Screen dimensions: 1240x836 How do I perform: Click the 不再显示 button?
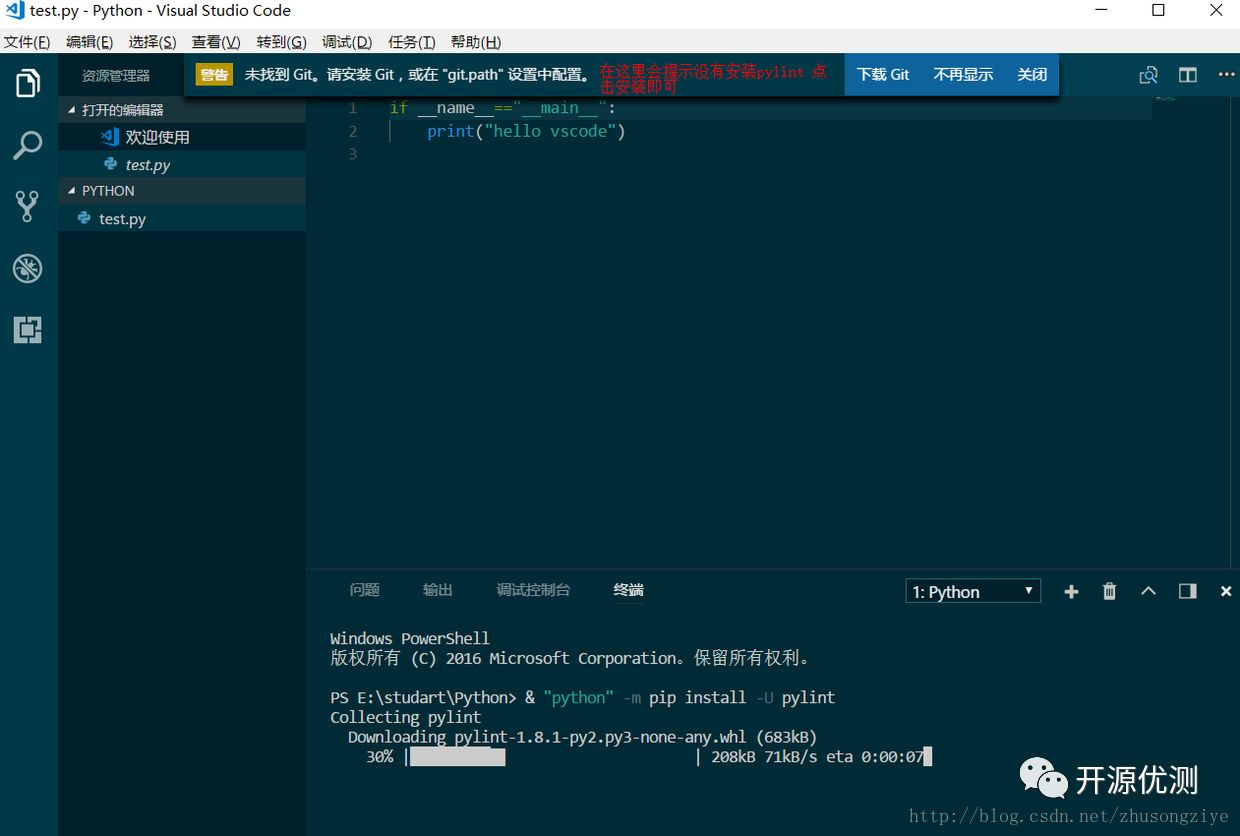click(x=963, y=75)
